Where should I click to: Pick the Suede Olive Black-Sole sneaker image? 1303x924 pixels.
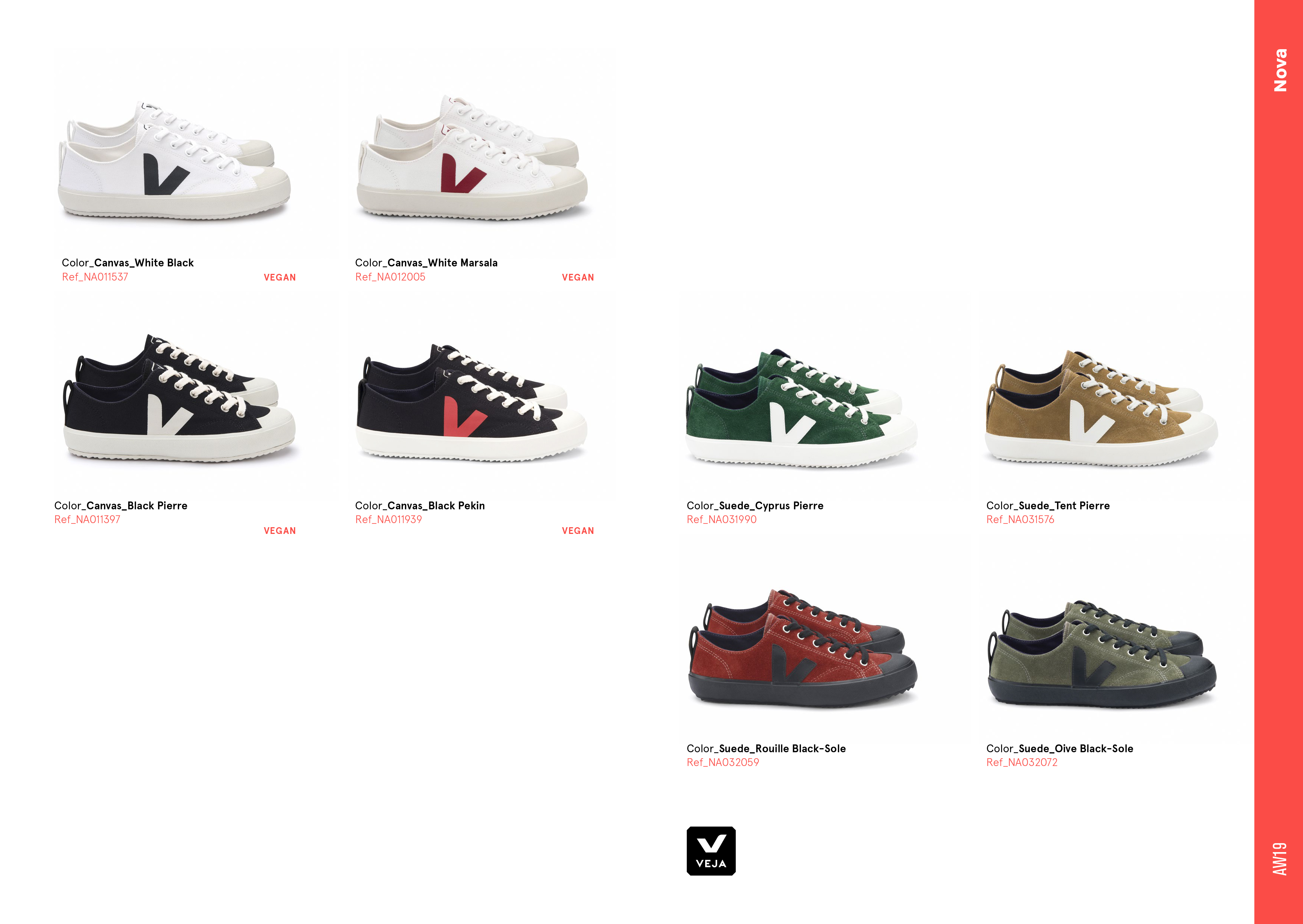pos(1102,654)
